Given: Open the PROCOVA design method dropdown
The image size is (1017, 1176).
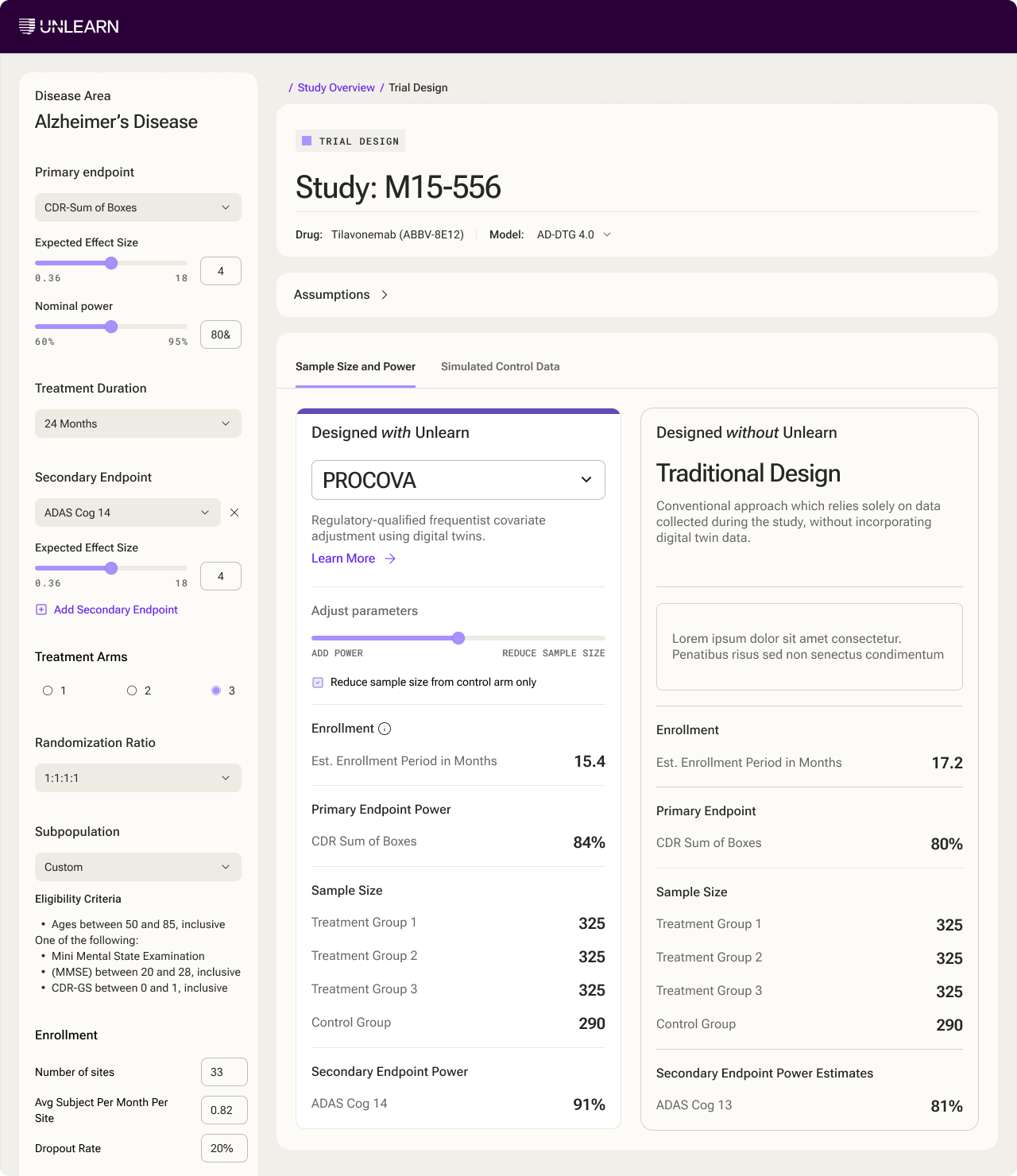Looking at the screenshot, I should point(458,480).
